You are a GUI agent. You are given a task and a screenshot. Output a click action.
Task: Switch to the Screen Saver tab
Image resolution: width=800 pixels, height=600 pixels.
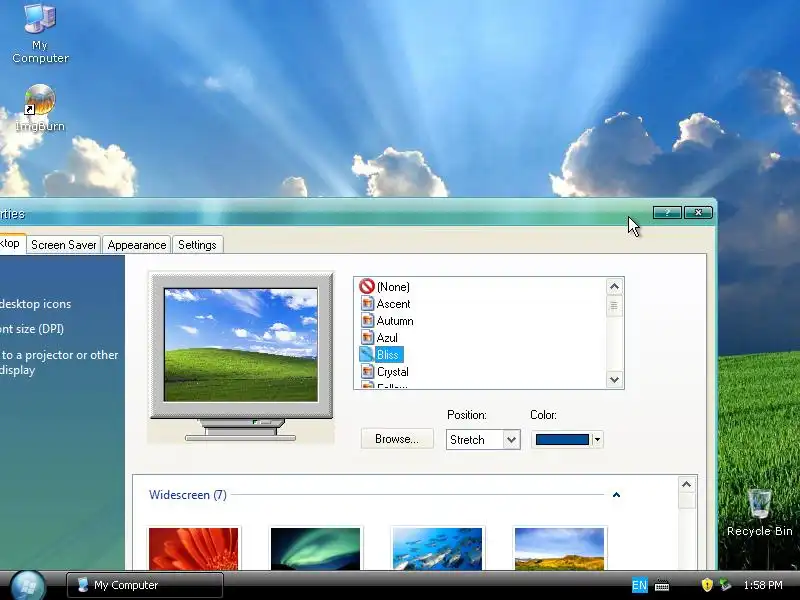pos(64,245)
